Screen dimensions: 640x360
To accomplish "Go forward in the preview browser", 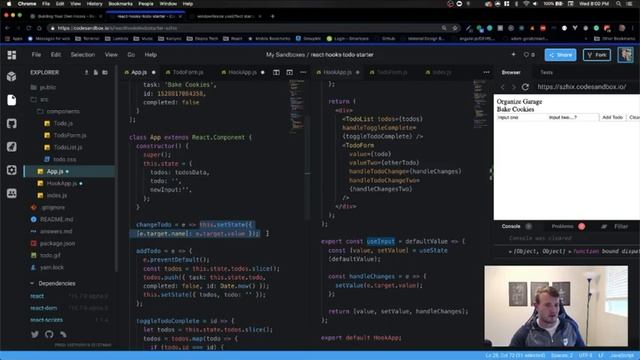I will pyautogui.click(x=513, y=87).
